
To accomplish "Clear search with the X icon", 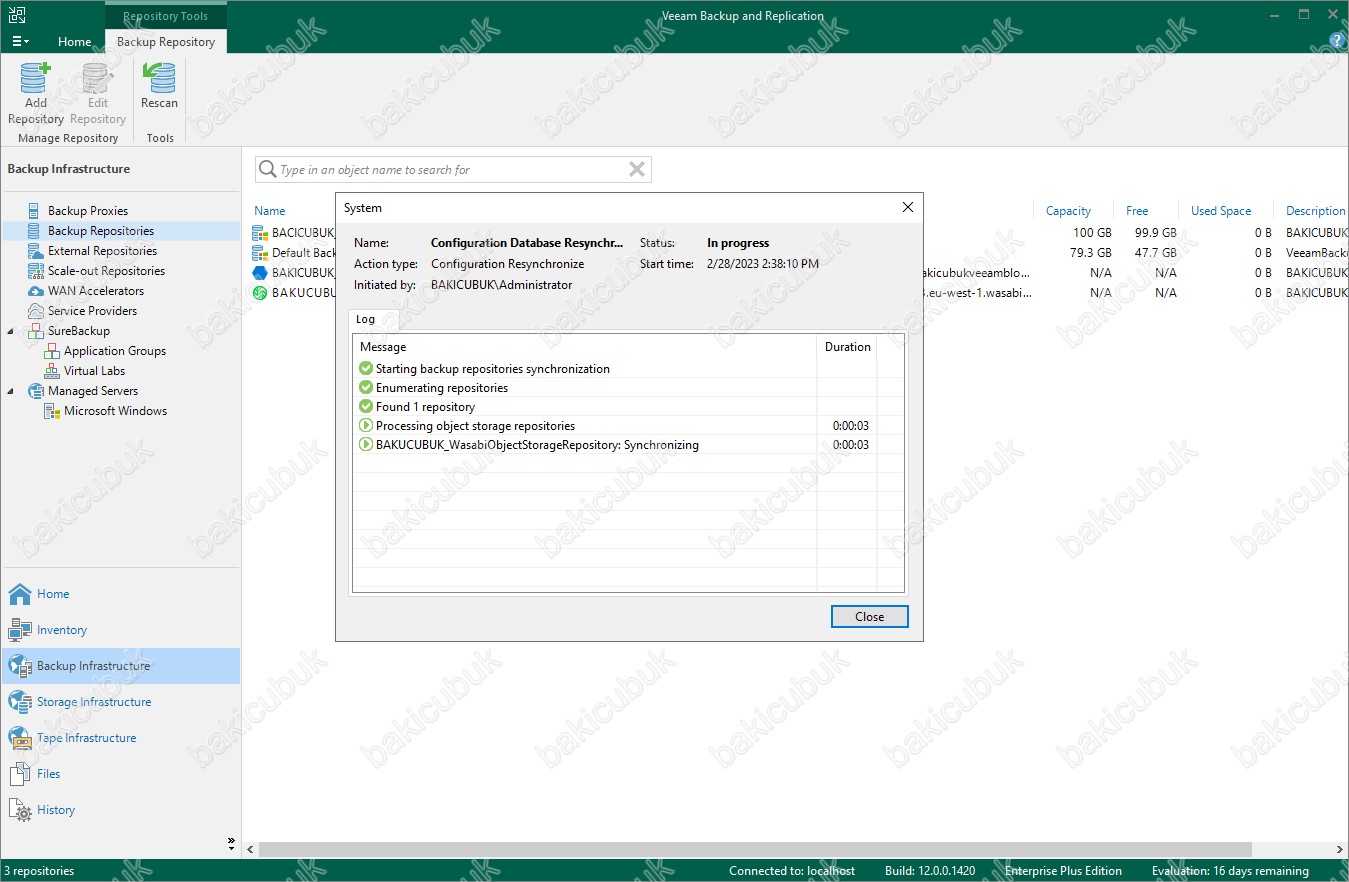I will (x=636, y=170).
